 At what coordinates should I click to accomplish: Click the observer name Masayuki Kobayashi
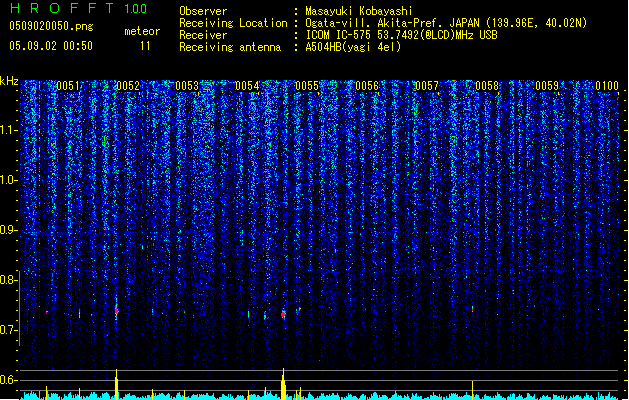(359, 11)
